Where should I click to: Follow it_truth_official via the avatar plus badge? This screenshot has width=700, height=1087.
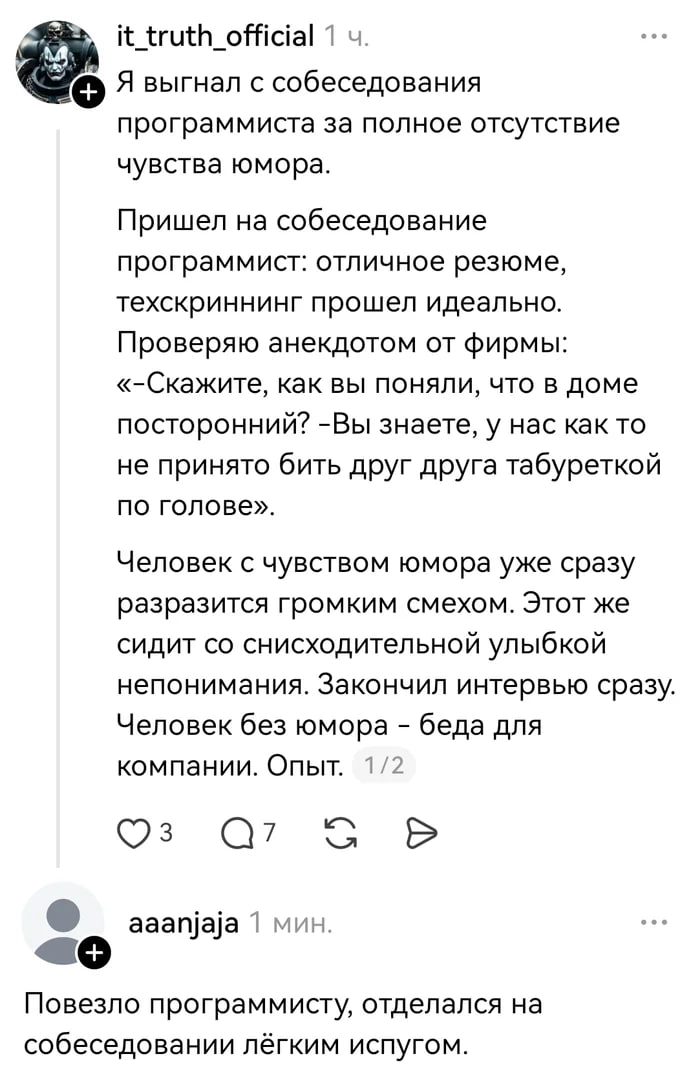point(89,94)
